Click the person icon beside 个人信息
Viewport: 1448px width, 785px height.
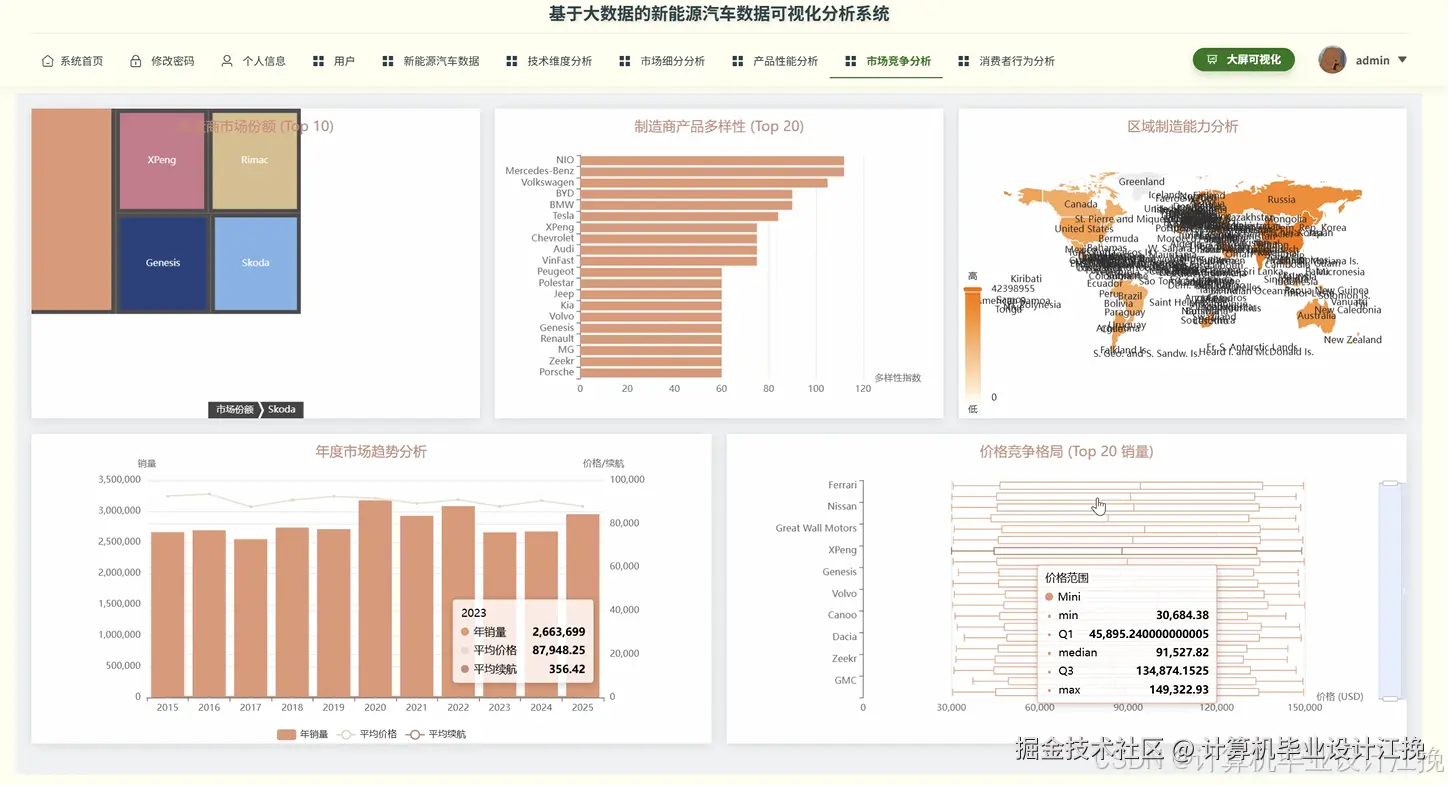pos(227,61)
